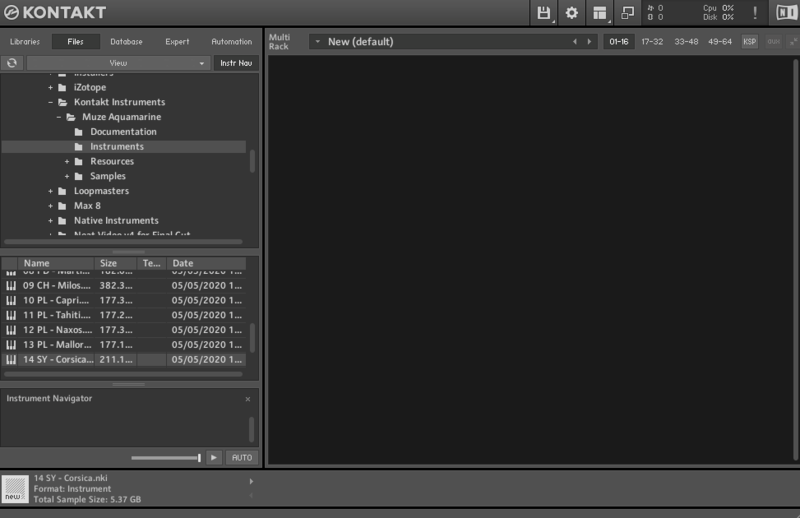
Task: Open the View dropdown menu
Action: (118, 63)
